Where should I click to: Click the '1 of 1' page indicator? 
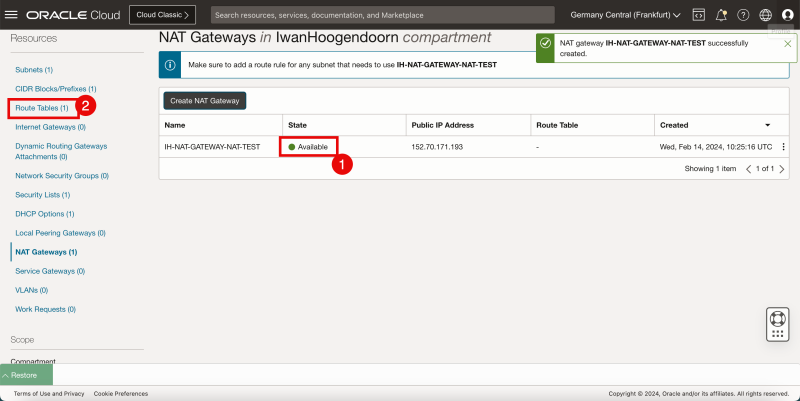click(765, 169)
